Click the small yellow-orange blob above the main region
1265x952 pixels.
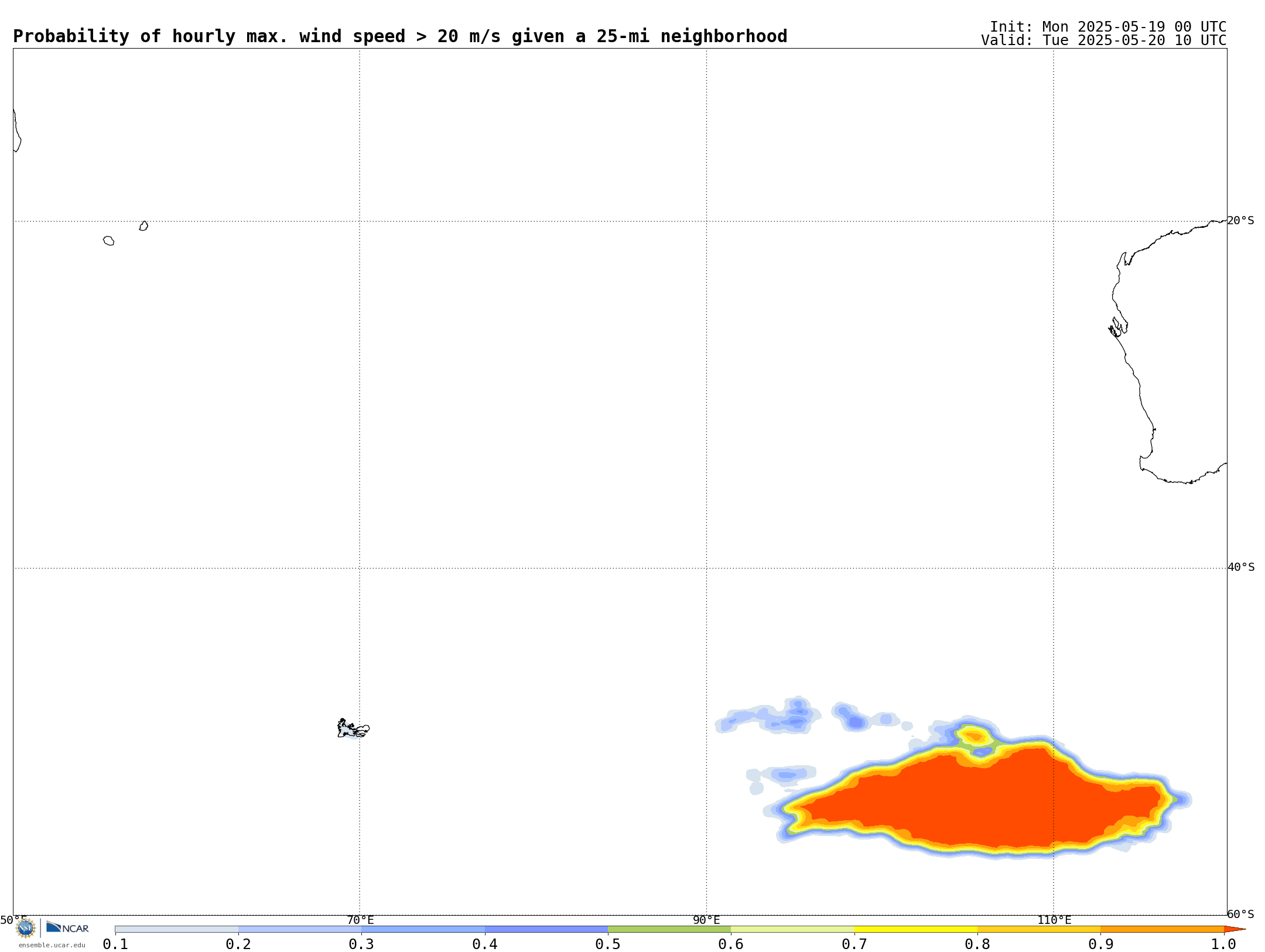(974, 735)
